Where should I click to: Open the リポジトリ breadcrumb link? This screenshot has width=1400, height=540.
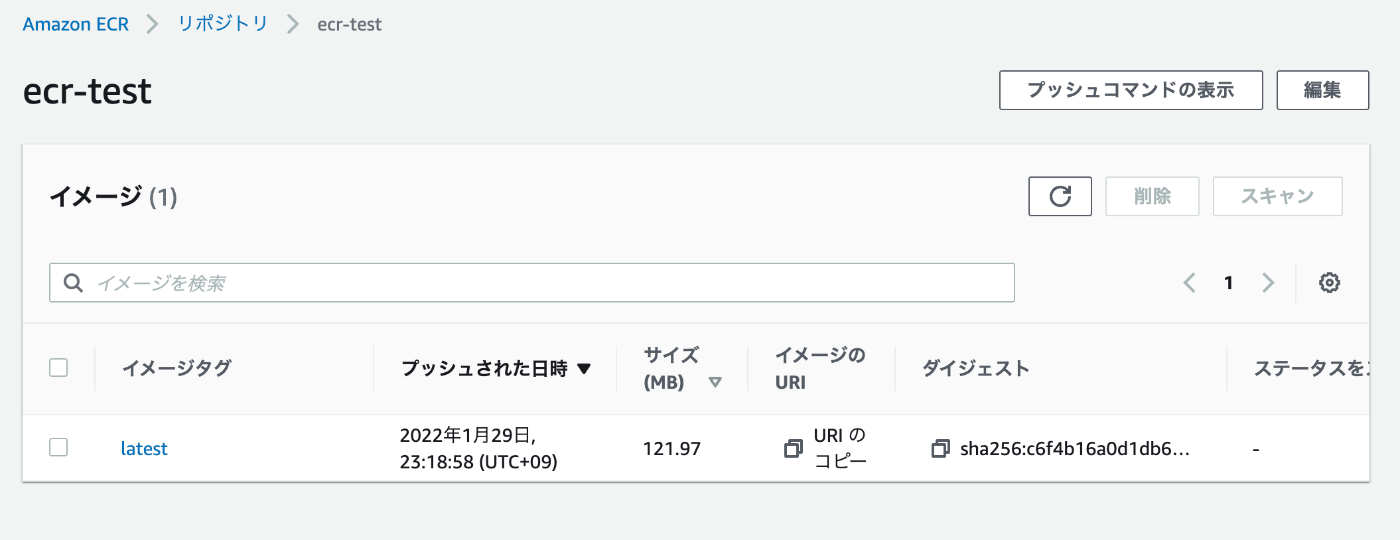pyautogui.click(x=223, y=24)
